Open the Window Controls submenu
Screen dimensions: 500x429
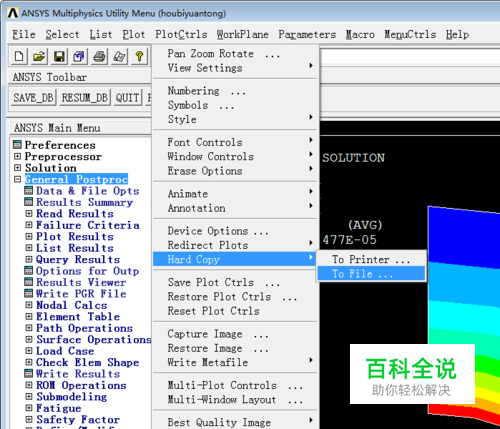click(x=235, y=156)
